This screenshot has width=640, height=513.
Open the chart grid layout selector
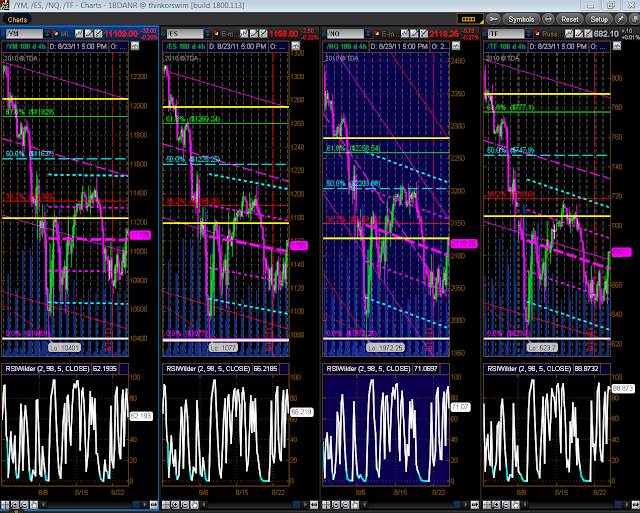(469, 19)
